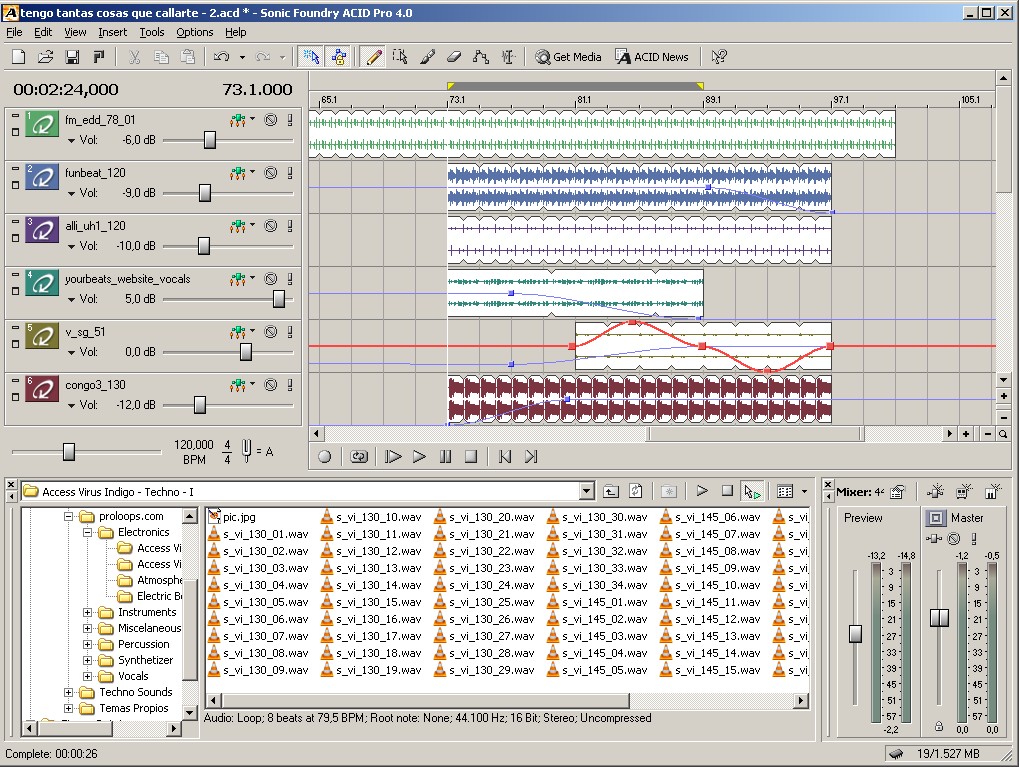1019x767 pixels.
Task: Click the ACID News button
Action: point(652,57)
